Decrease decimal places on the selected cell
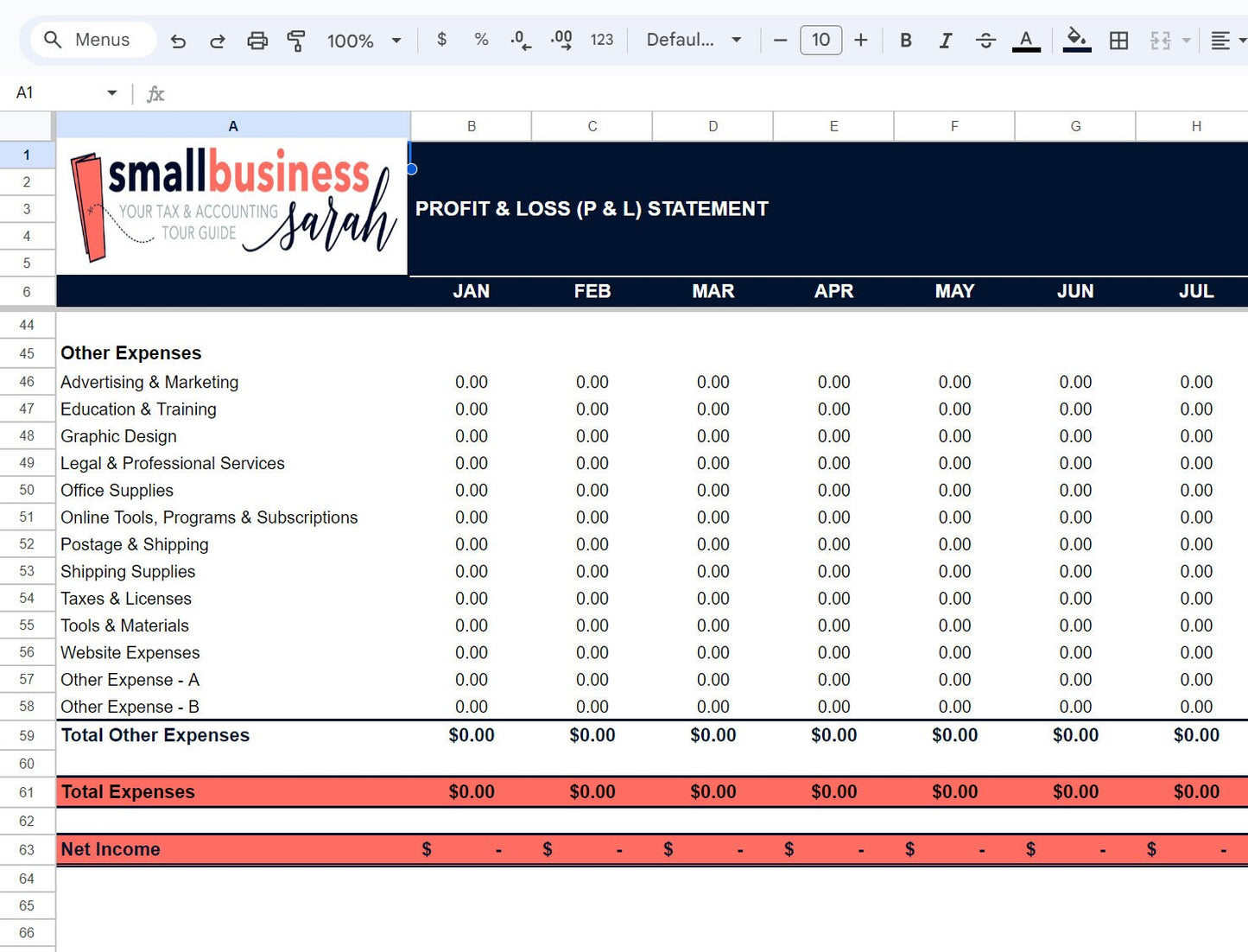This screenshot has width=1248, height=952. [520, 40]
